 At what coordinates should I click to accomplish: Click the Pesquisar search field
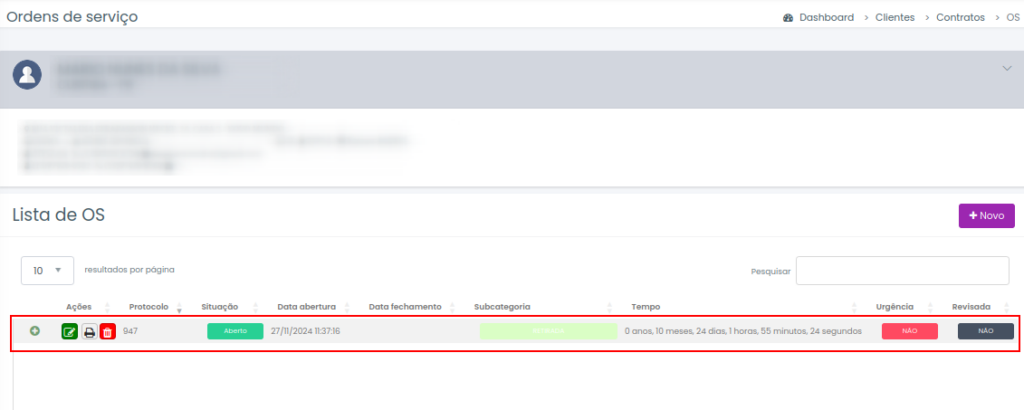902,271
